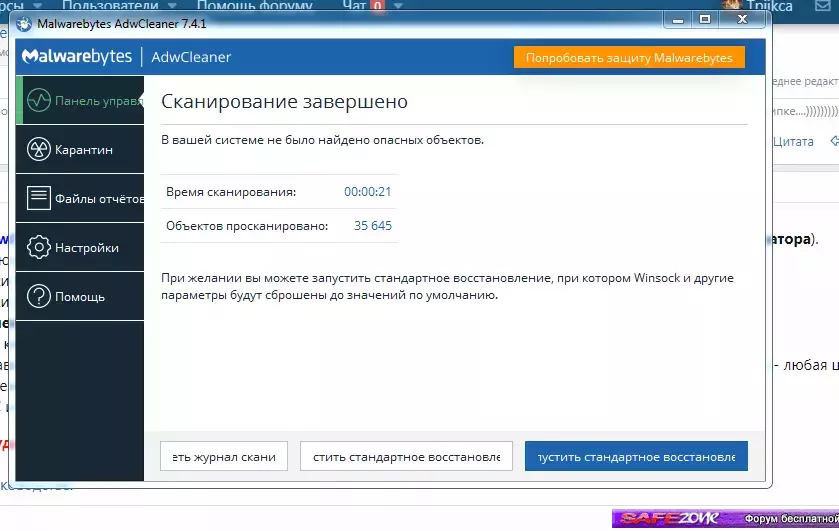
Task: Select the Помощь sidebar label
Action: 80,297
